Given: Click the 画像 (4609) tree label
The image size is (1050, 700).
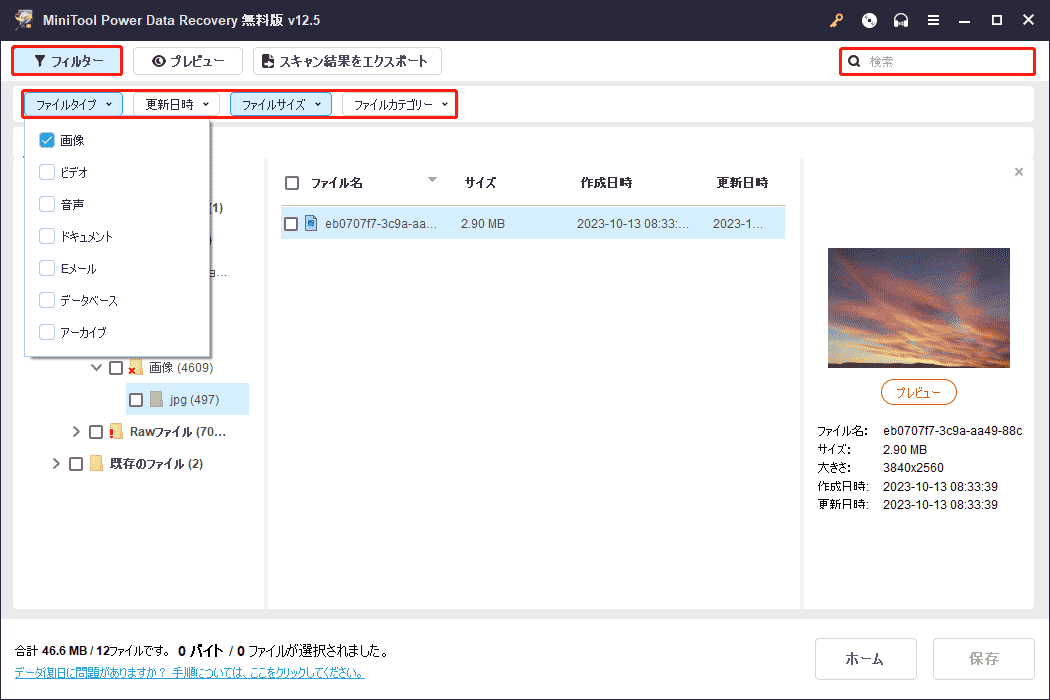Looking at the screenshot, I should click(x=181, y=368).
